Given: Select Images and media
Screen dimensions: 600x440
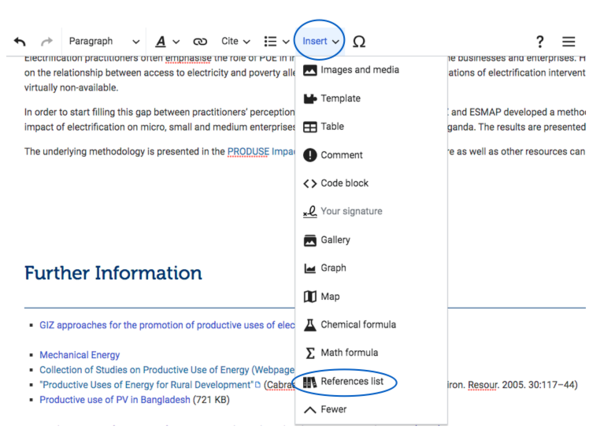Looking at the screenshot, I should 359,70.
